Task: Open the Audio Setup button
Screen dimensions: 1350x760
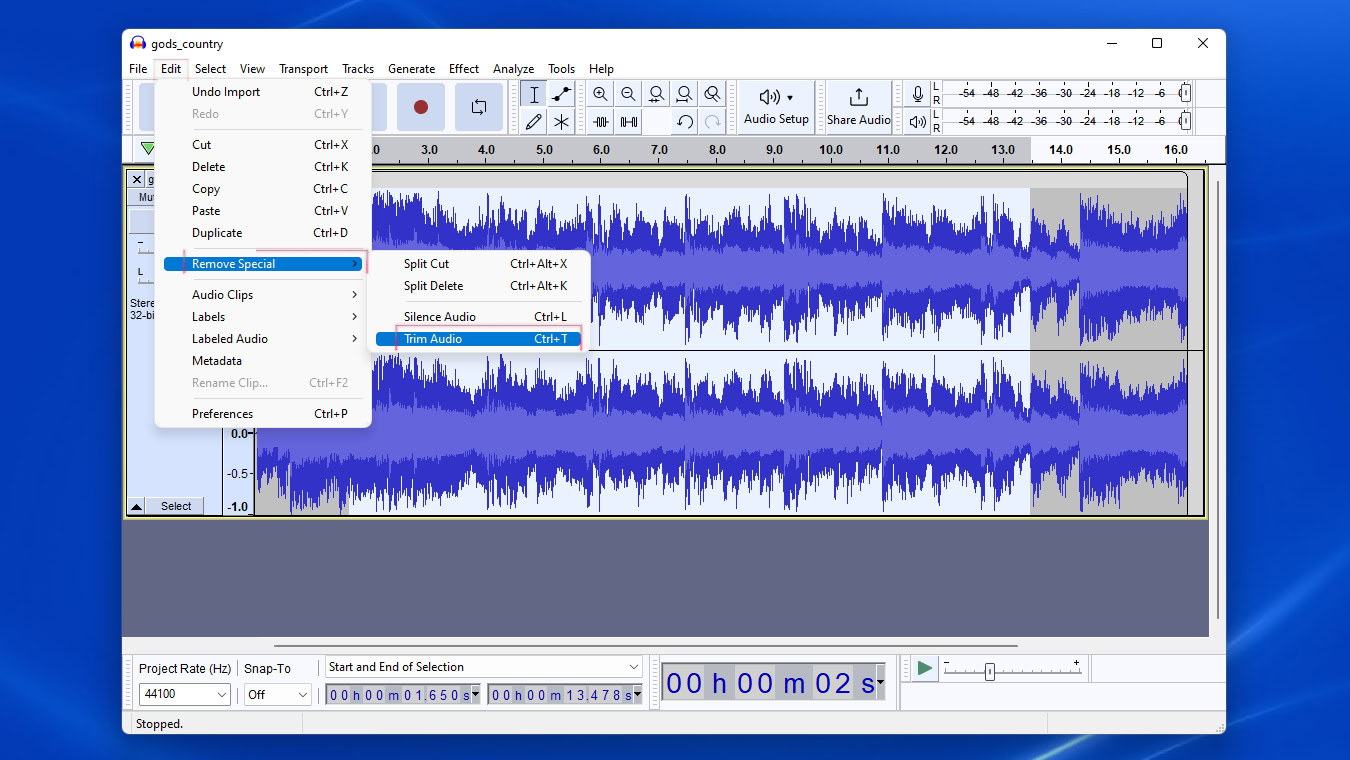Action: (776, 106)
